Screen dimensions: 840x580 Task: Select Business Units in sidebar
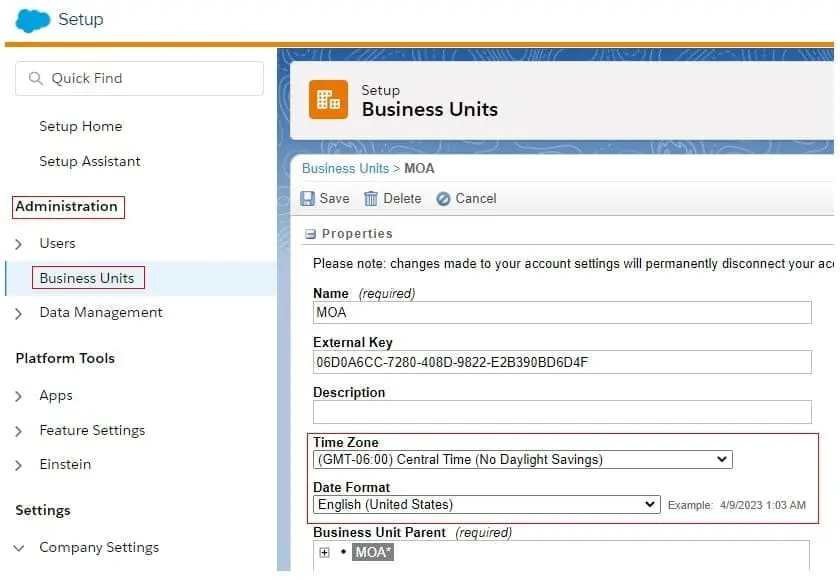(x=87, y=278)
